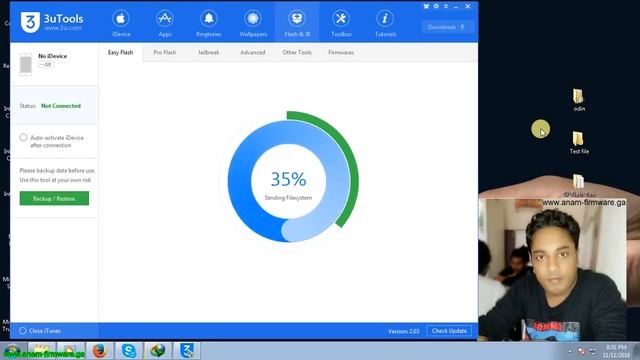Open the Tutorials section
640x360 pixels.
coord(385,23)
